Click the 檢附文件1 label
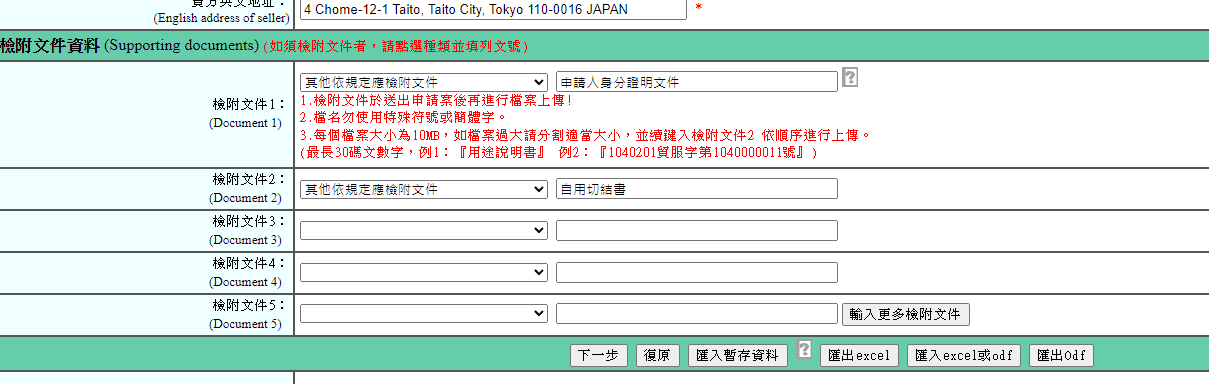Viewport: 1209px width, 384px height. [249, 104]
